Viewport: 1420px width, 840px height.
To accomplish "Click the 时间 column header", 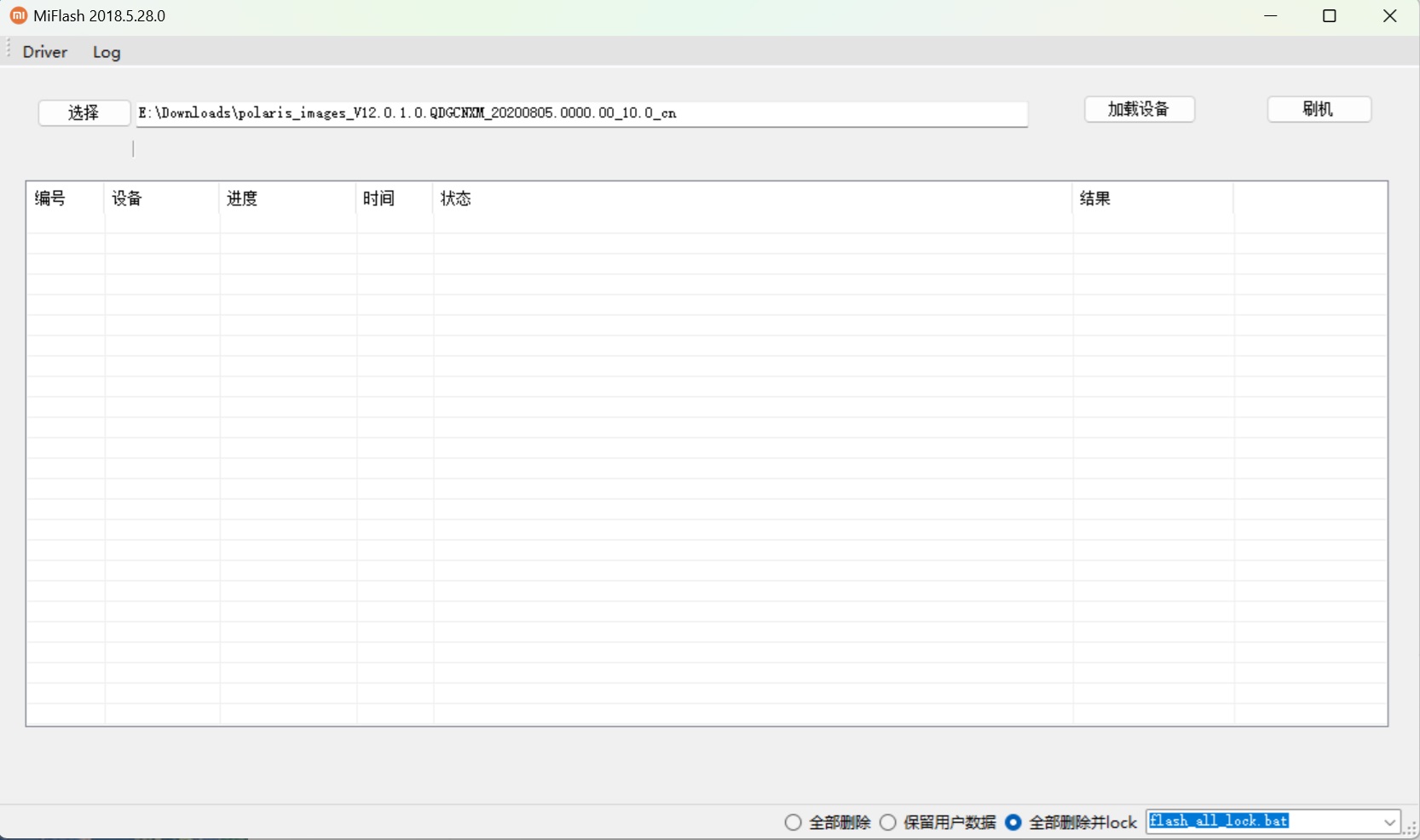I will click(395, 198).
